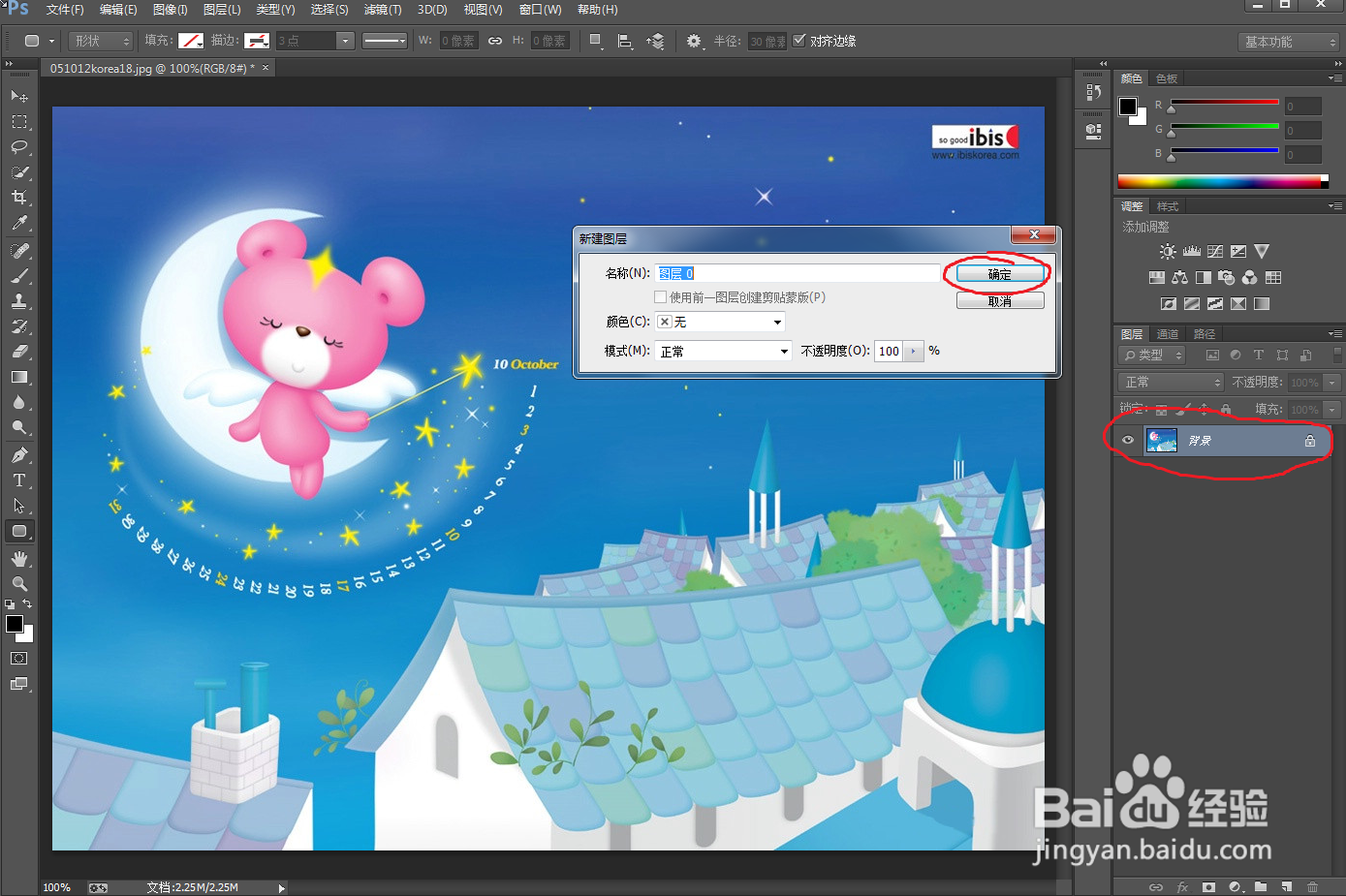Image resolution: width=1346 pixels, height=896 pixels.
Task: Toggle the Align Edges checkbox
Action: (x=799, y=41)
